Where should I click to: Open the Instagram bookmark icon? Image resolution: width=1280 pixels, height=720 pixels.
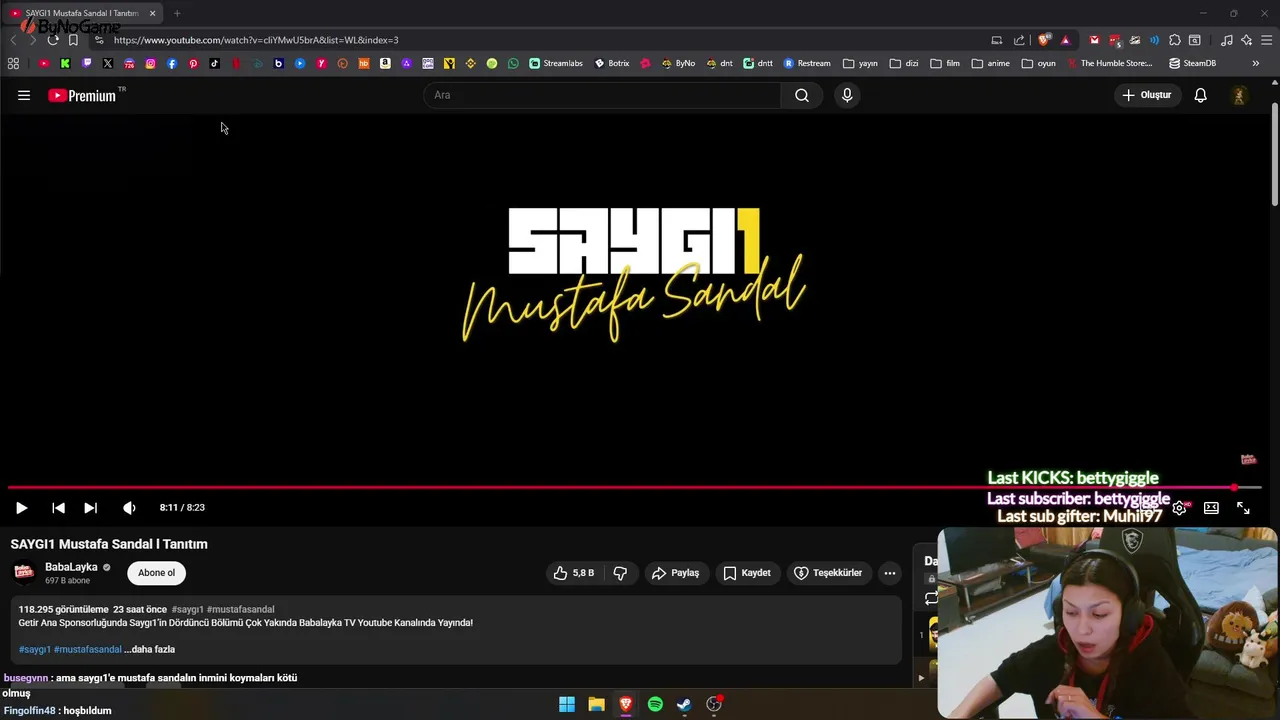click(150, 63)
